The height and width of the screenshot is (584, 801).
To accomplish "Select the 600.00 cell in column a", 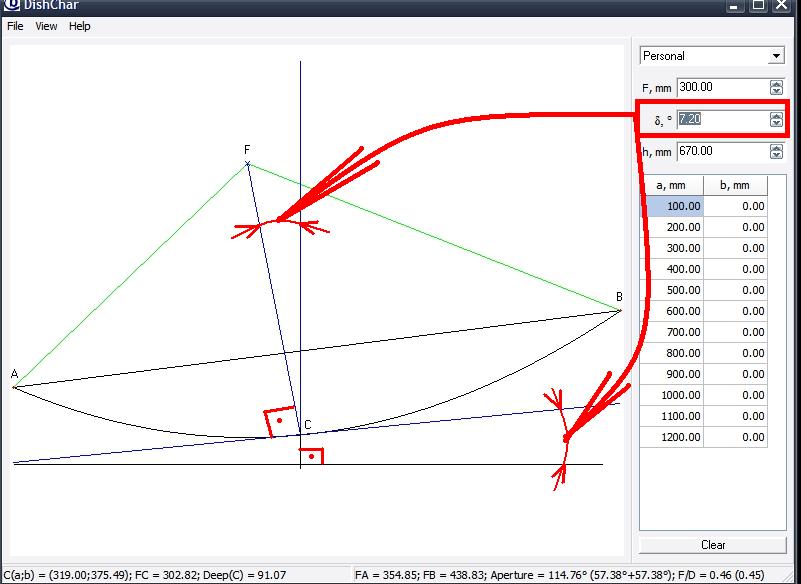I will click(671, 311).
